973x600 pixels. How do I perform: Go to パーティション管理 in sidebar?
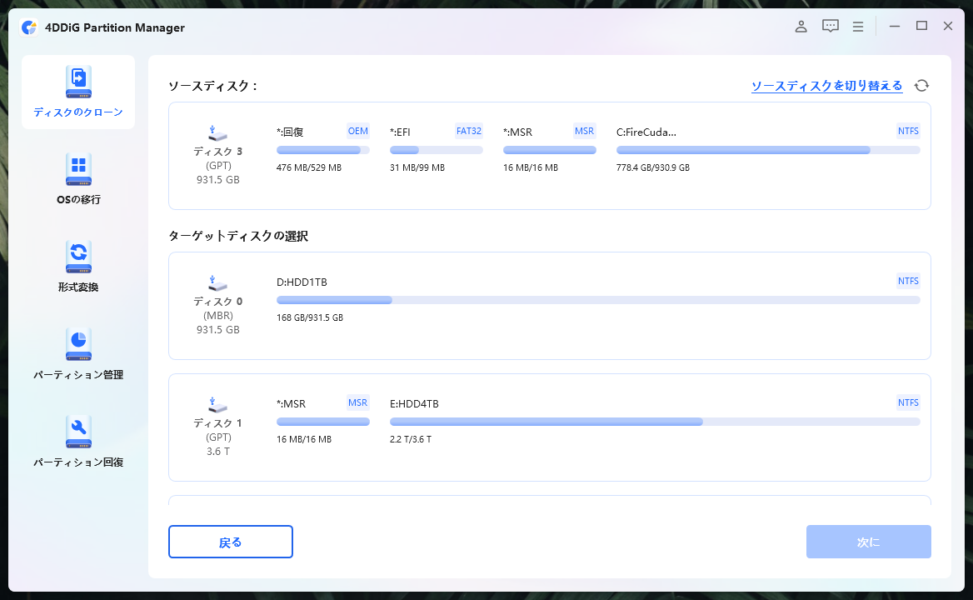click(78, 354)
